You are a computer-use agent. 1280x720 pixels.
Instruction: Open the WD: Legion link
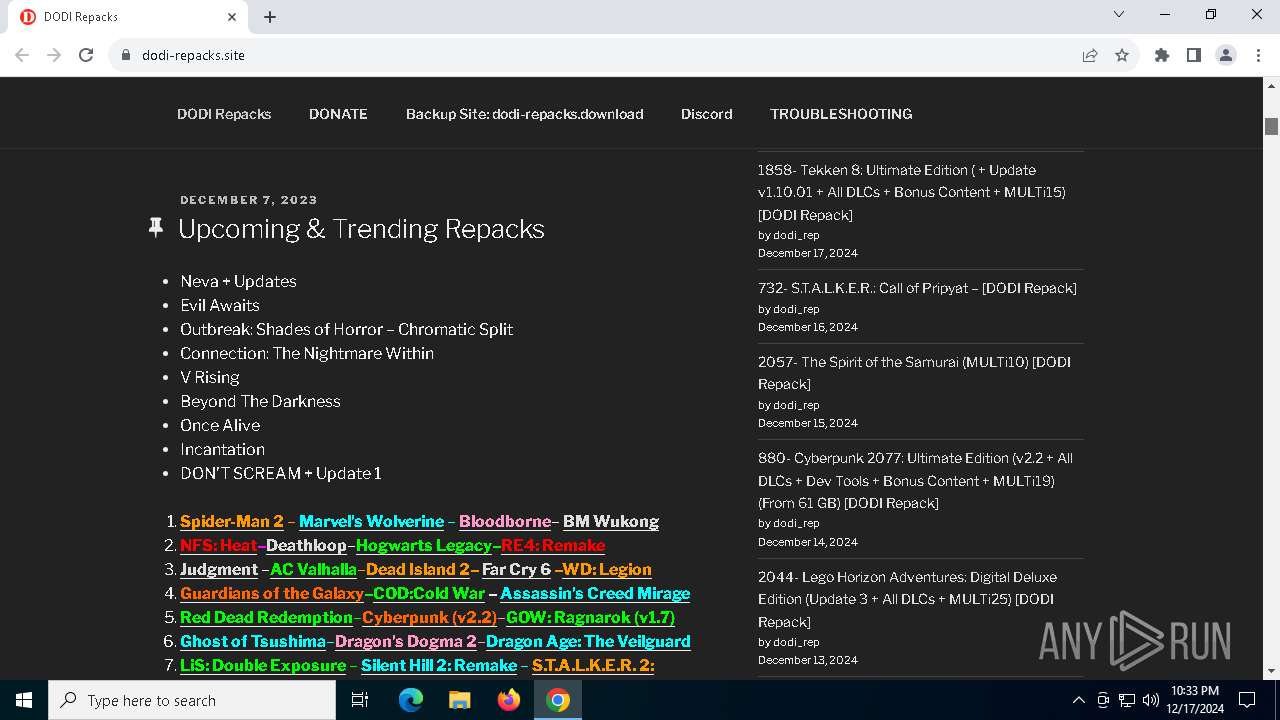click(x=607, y=569)
